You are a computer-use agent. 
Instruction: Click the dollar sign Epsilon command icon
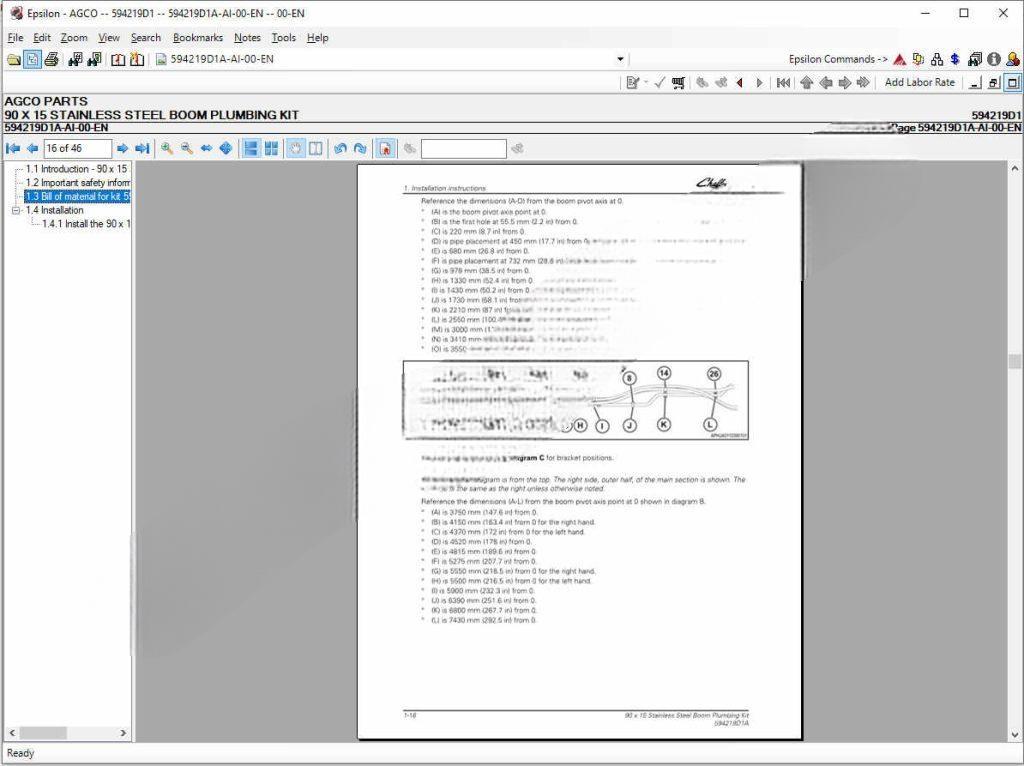pyautogui.click(x=955, y=59)
